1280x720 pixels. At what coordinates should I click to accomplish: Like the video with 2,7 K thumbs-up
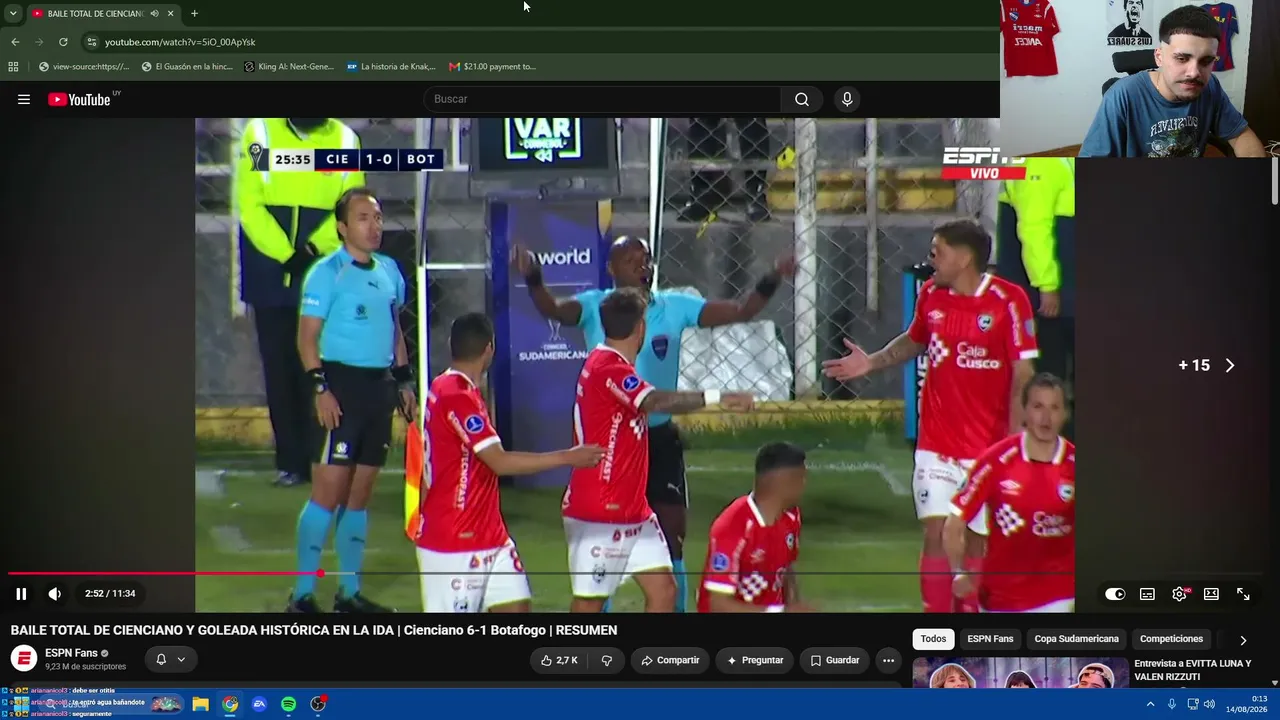559,660
